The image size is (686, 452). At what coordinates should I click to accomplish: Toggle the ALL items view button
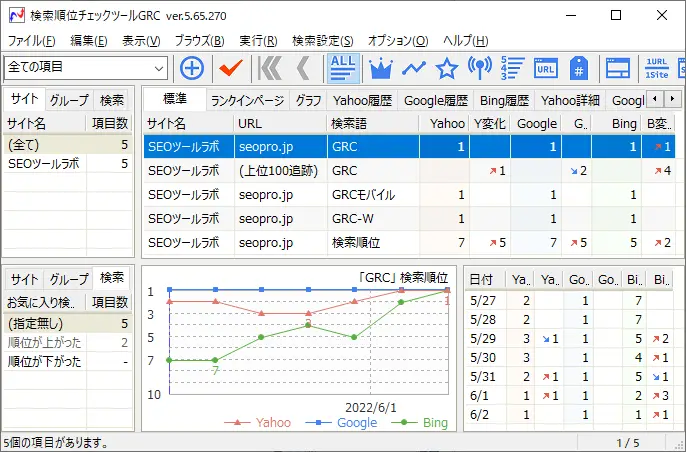(343, 68)
